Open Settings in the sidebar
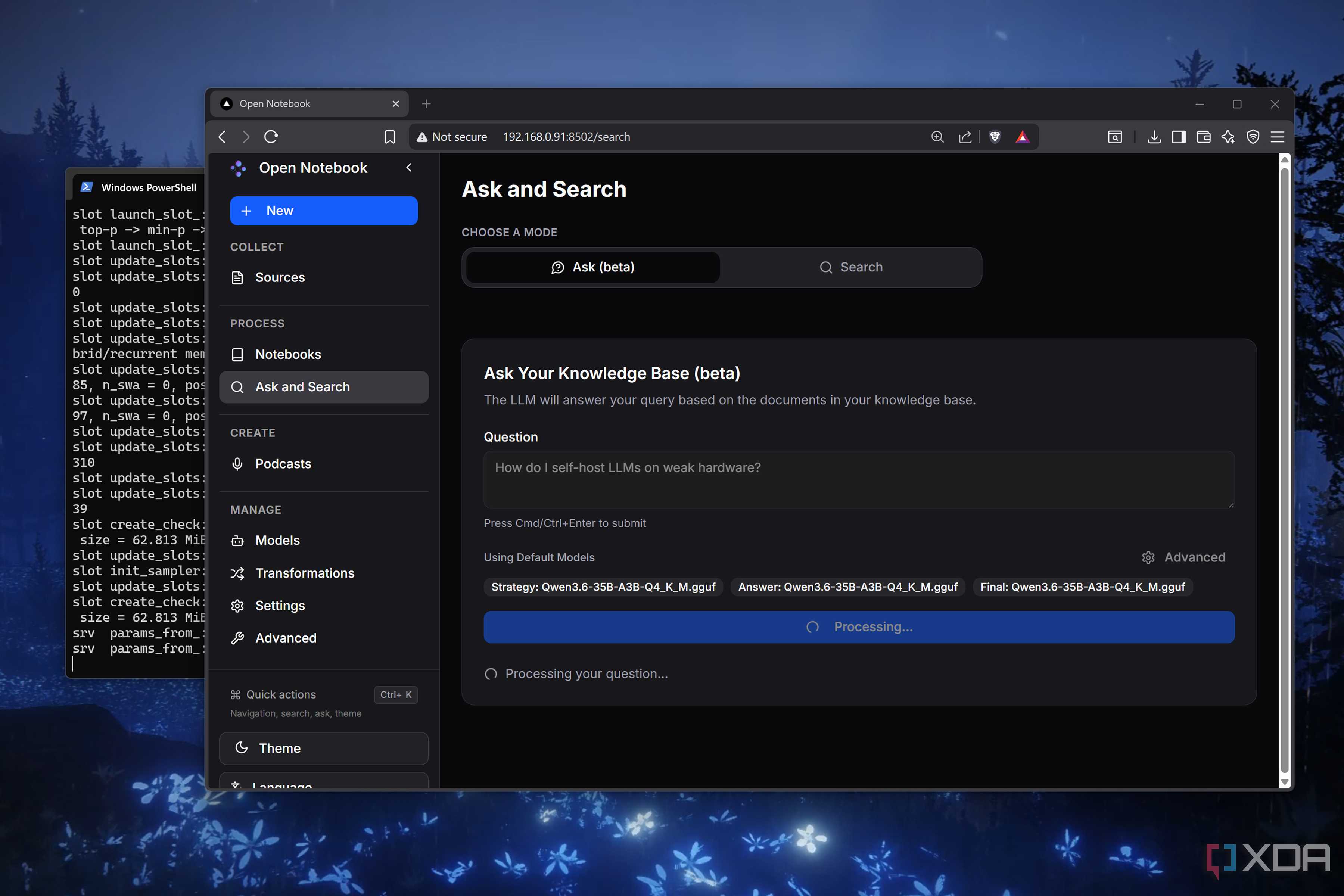Screen dimensions: 1344x896 click(323, 606)
